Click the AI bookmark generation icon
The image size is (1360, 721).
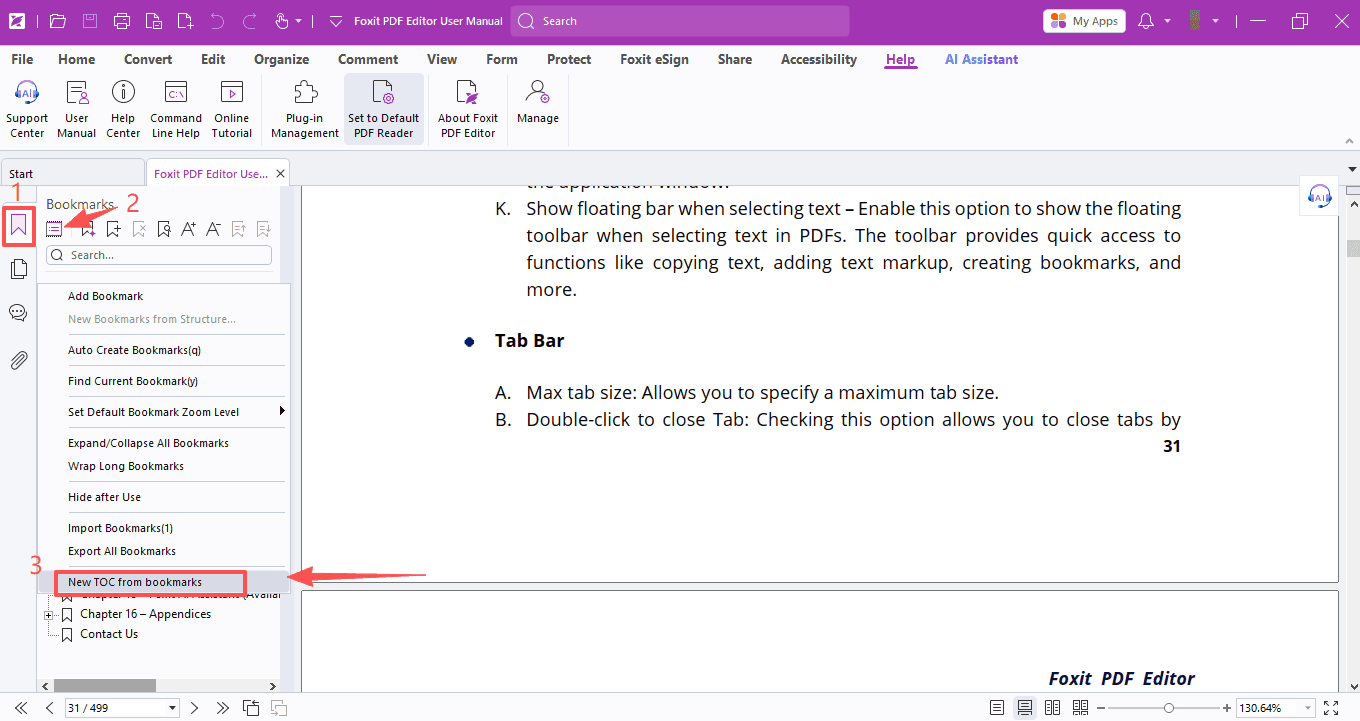tap(88, 229)
